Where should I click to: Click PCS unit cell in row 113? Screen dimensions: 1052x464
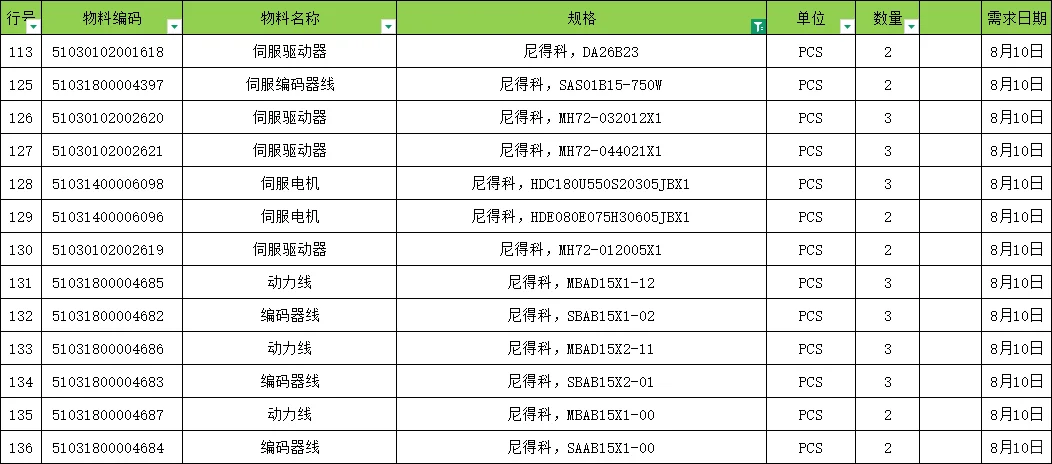(810, 52)
